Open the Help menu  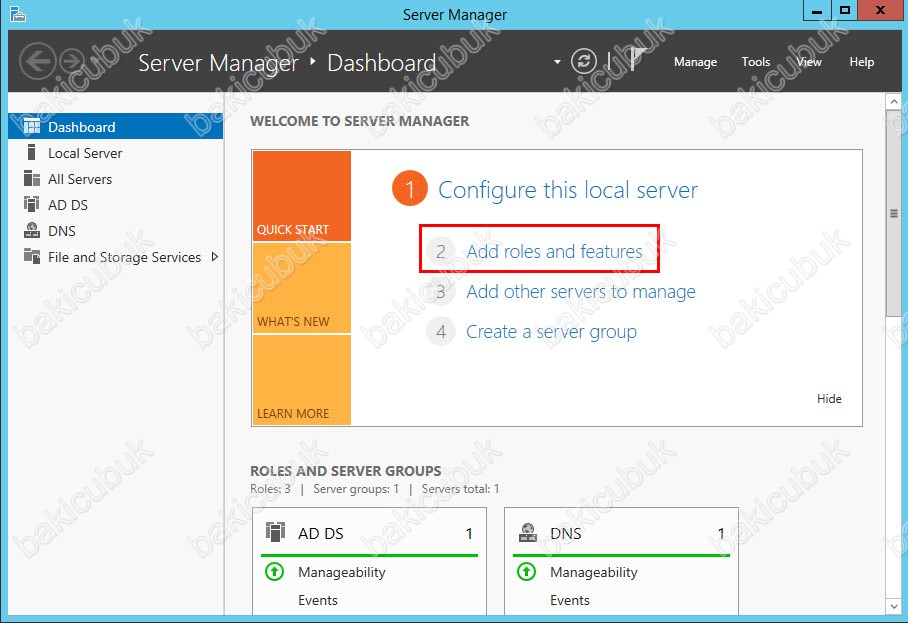(x=862, y=62)
